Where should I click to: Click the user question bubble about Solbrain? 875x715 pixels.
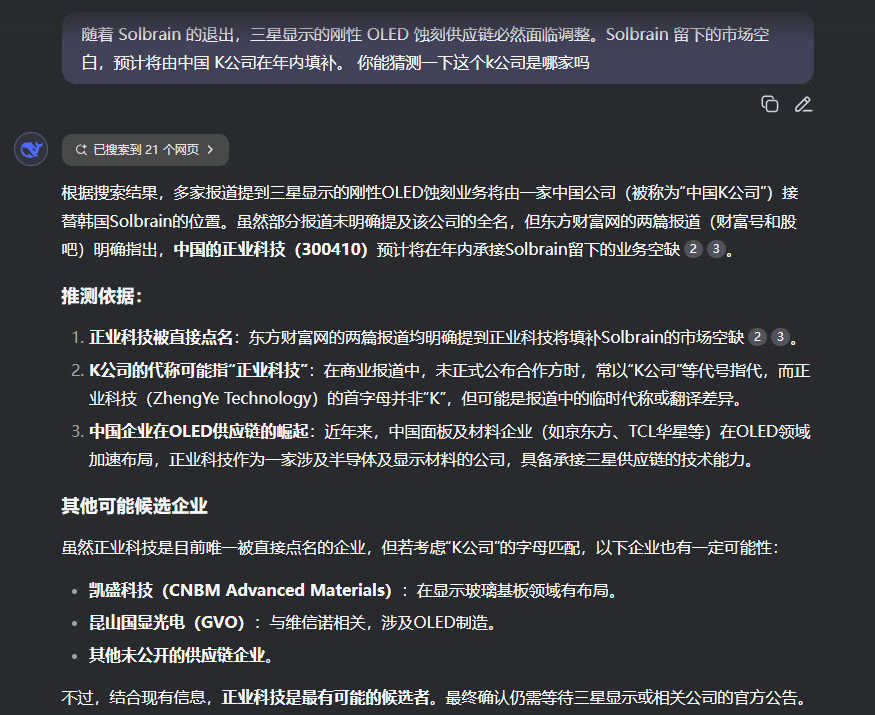tap(438, 48)
